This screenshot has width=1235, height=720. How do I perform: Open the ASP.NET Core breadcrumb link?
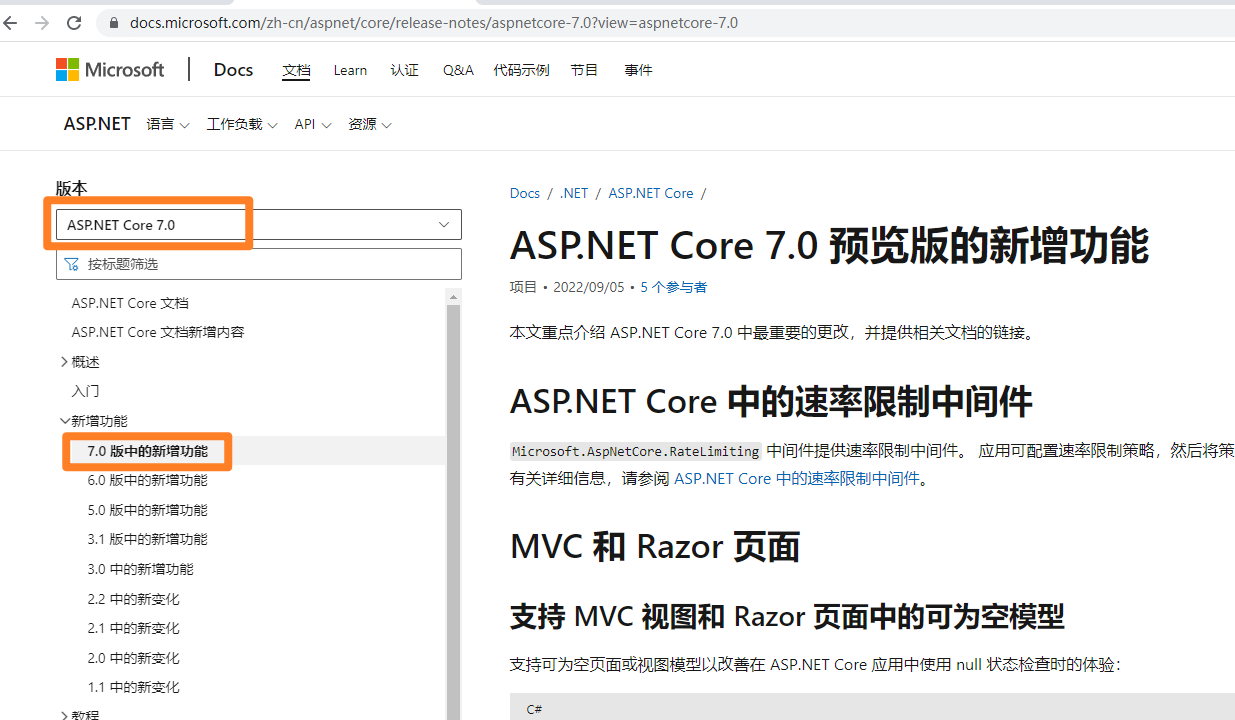pyautogui.click(x=651, y=193)
